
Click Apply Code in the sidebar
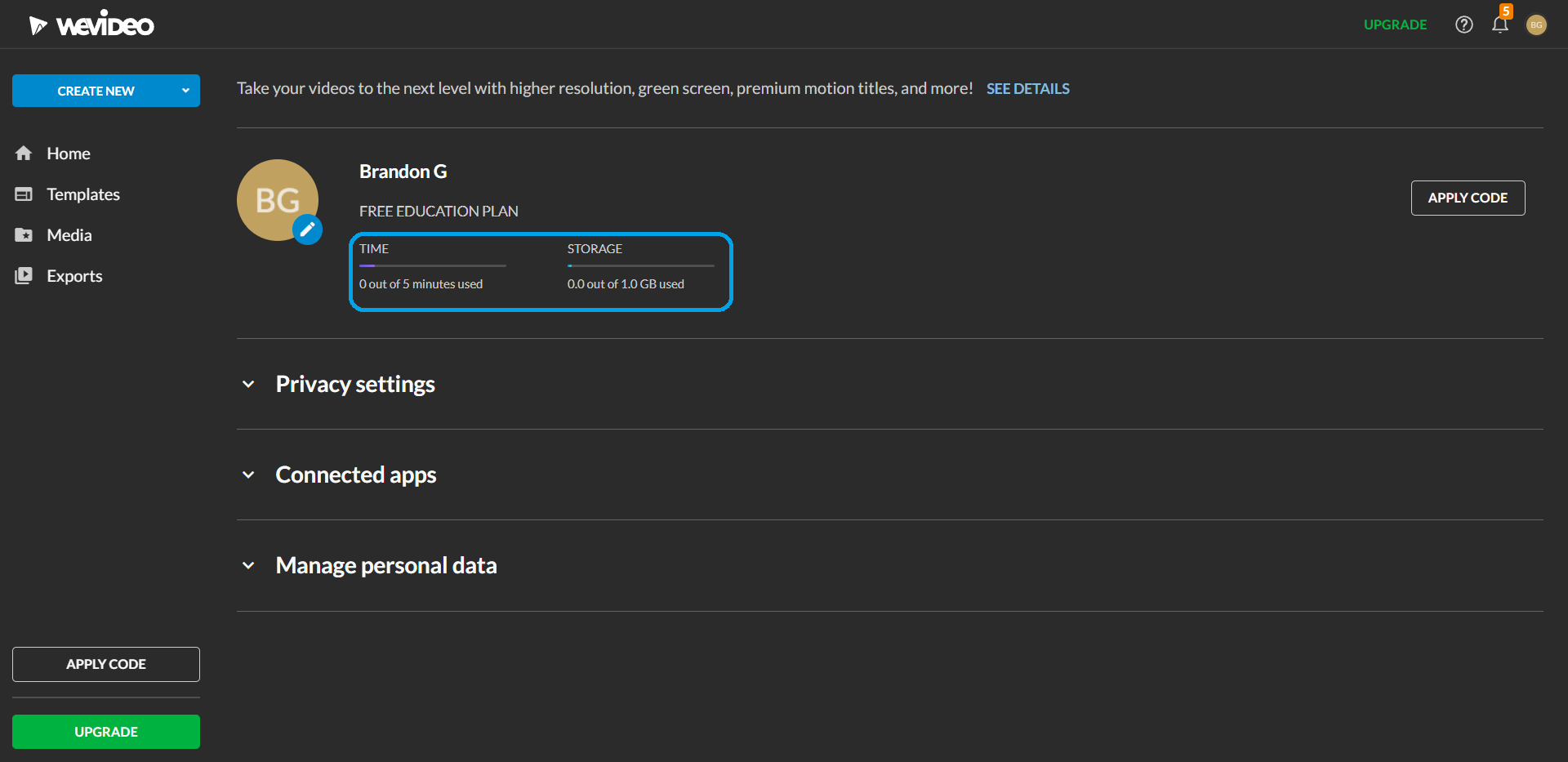point(106,664)
